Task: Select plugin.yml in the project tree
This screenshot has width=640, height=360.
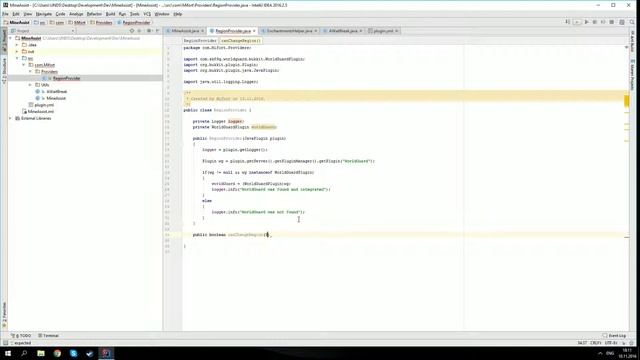Action: click(x=44, y=105)
